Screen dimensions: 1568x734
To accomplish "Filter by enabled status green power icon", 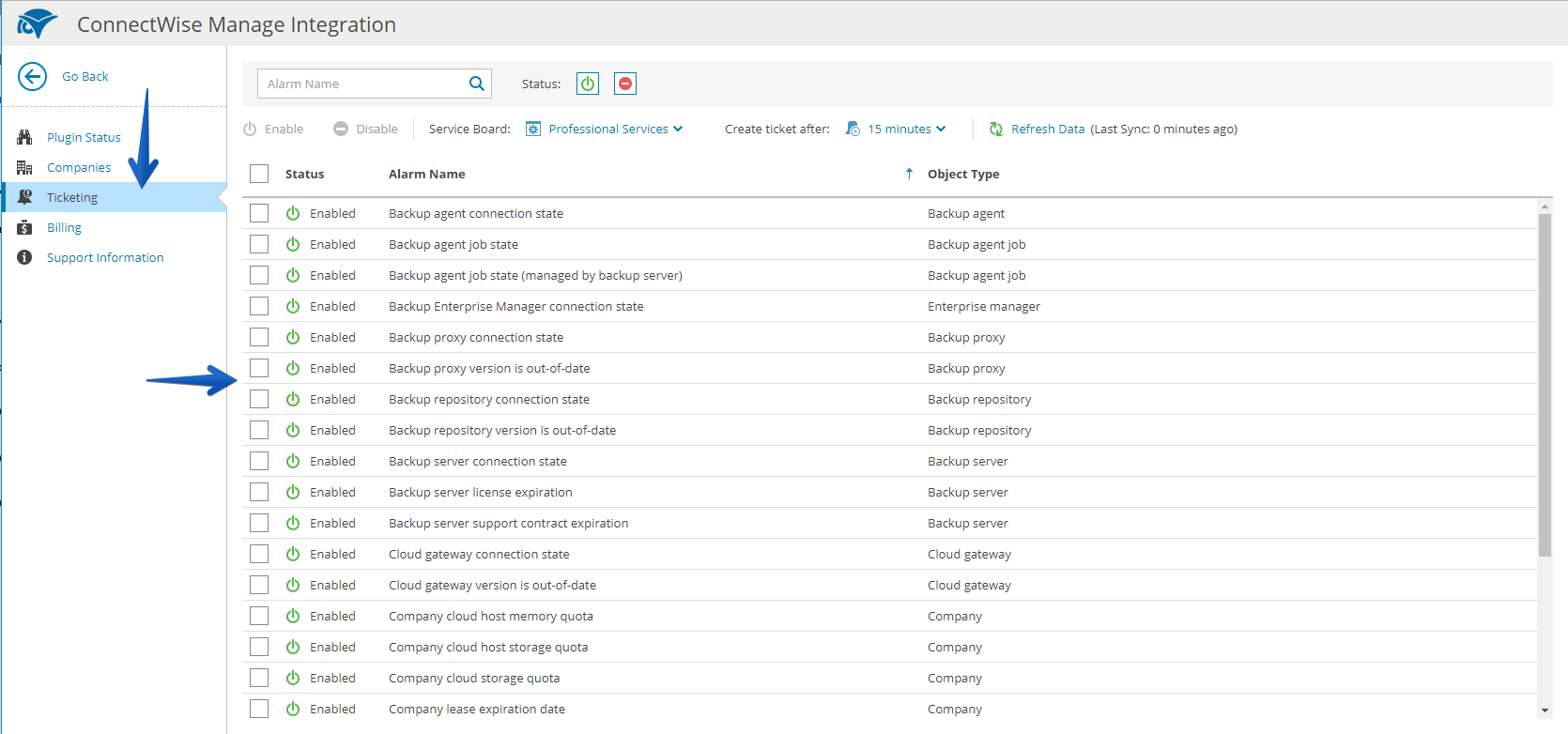I will pyautogui.click(x=588, y=84).
